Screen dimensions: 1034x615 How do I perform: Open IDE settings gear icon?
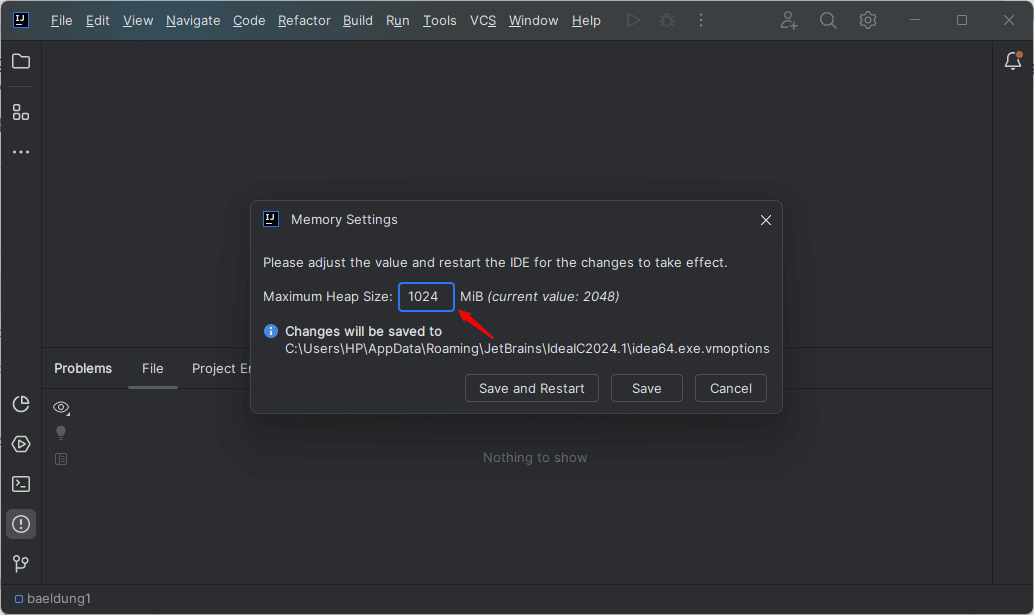[x=868, y=20]
